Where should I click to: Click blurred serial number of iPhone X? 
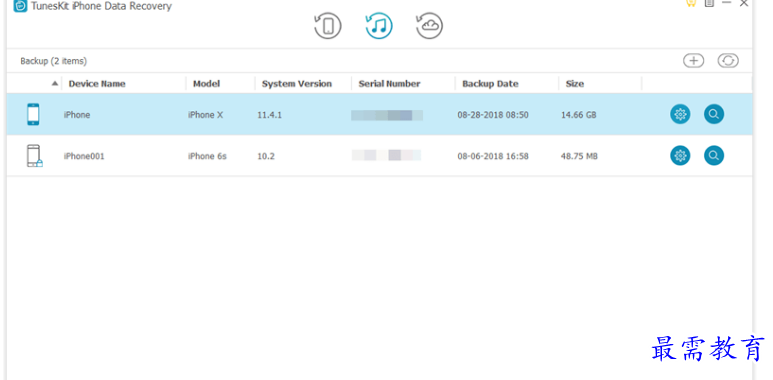pyautogui.click(x=387, y=115)
